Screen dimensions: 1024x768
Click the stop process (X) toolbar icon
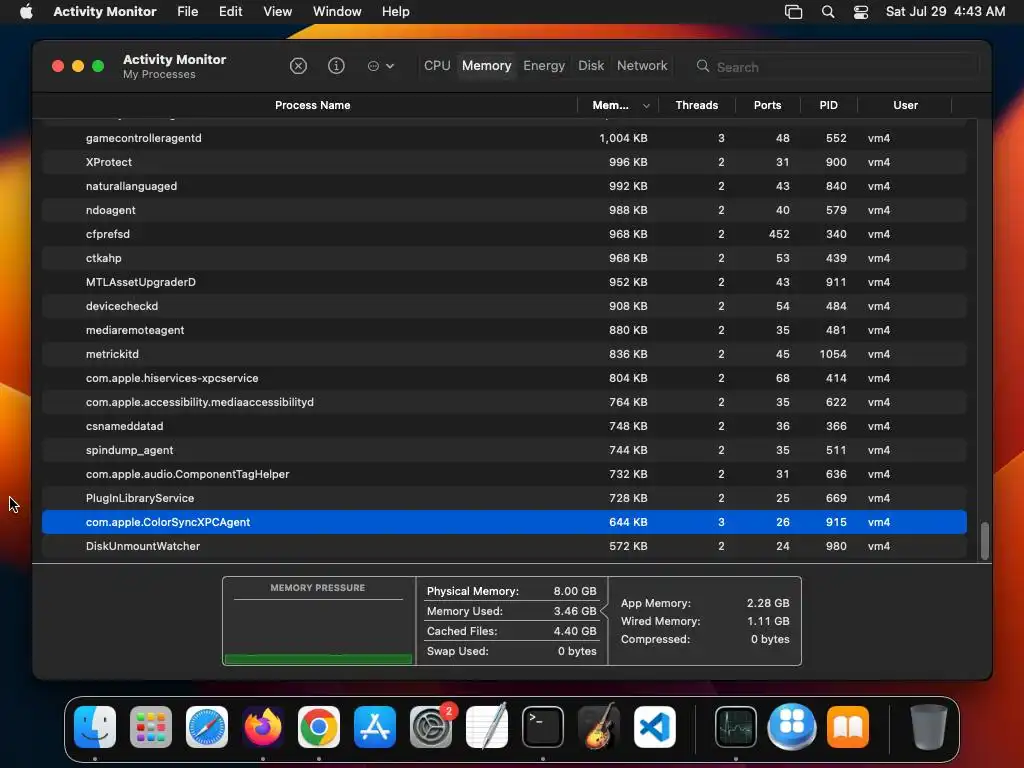click(298, 66)
